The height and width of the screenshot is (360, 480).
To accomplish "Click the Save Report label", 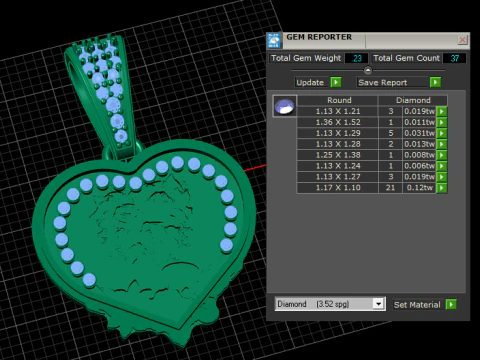I will pyautogui.click(x=383, y=82).
